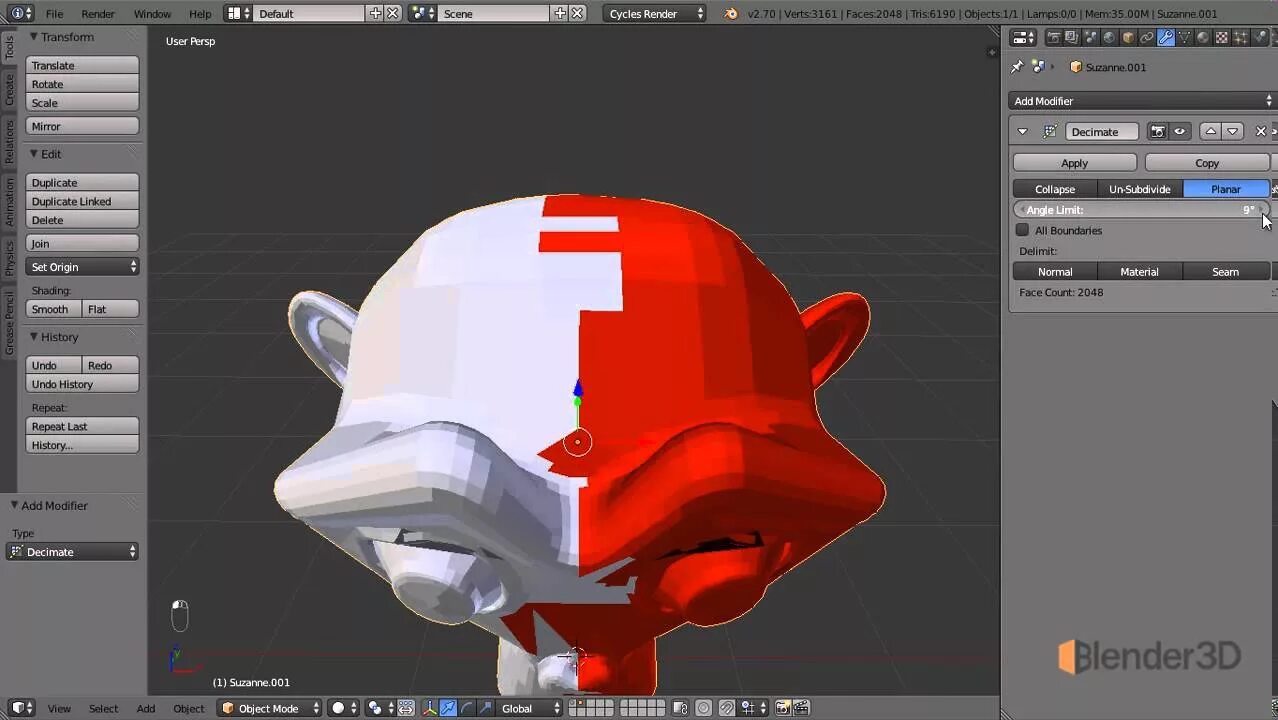Screen dimensions: 1278x720
Task: Toggle snap magnet button in header
Action: point(727,708)
